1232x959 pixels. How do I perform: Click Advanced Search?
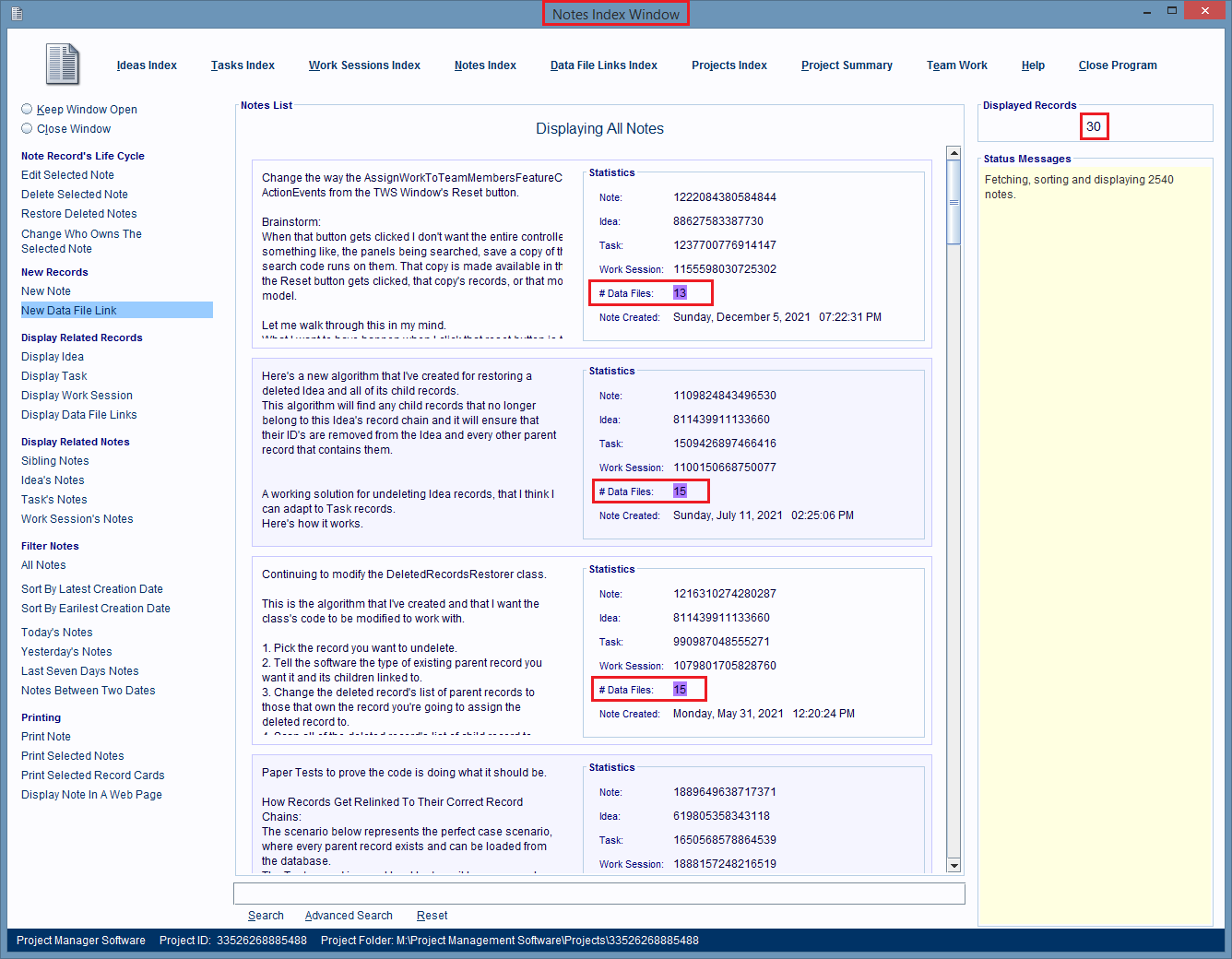349,916
